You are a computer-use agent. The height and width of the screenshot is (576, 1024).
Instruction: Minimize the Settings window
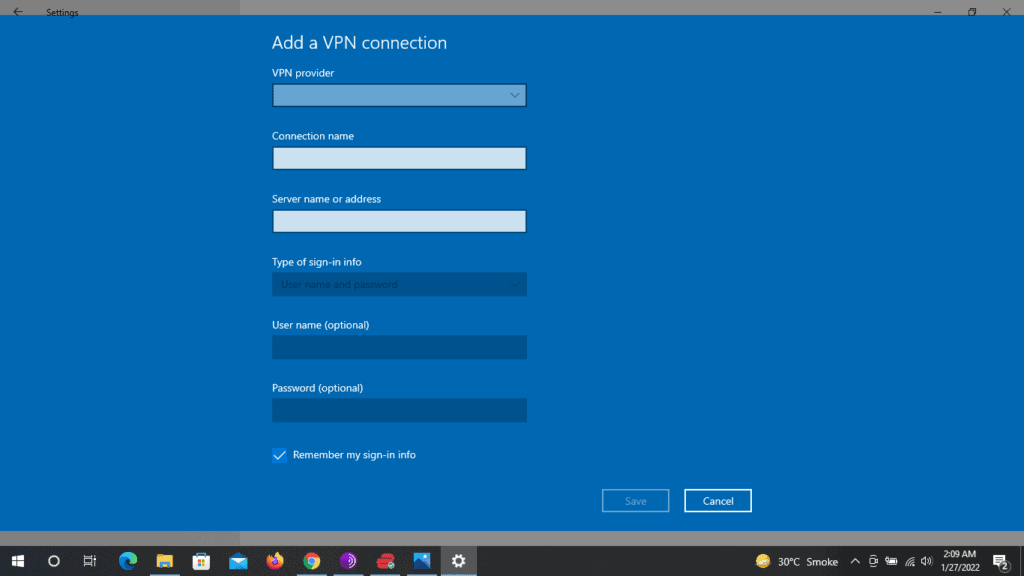click(938, 12)
